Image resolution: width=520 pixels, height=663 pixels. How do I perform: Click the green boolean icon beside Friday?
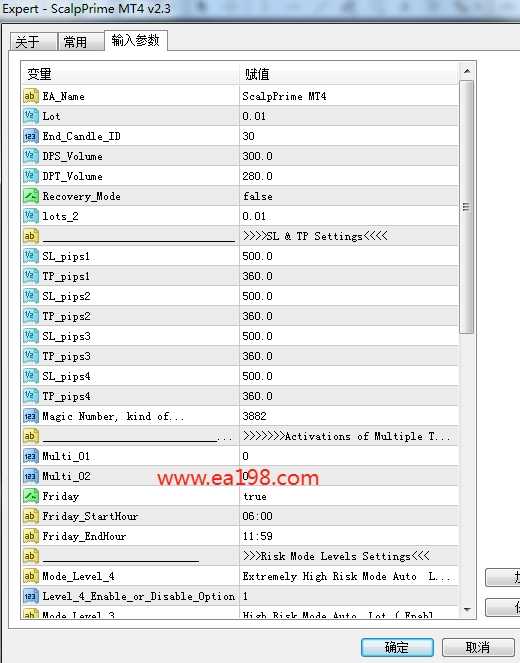(31, 496)
